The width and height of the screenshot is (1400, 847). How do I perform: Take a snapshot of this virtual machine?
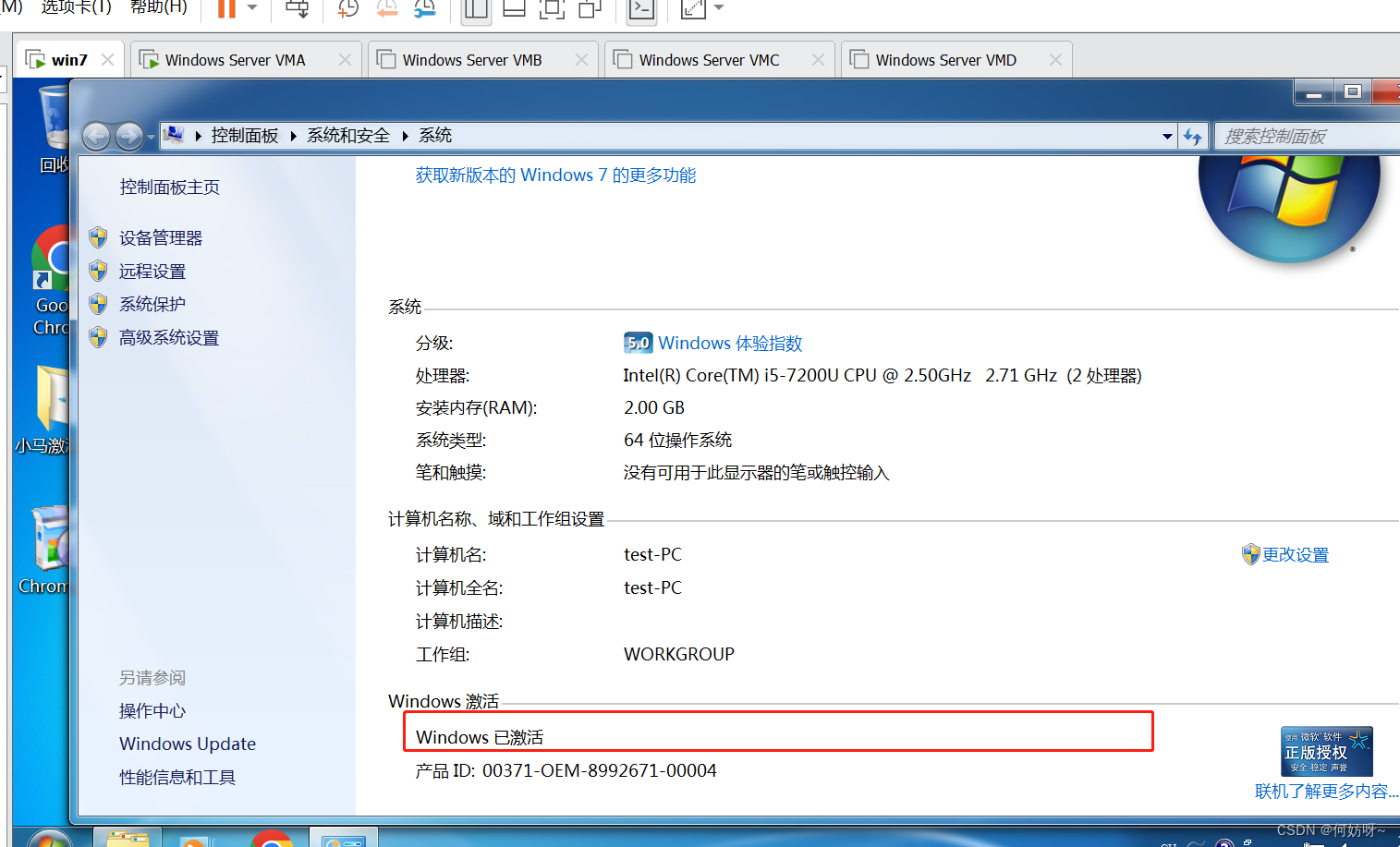click(x=348, y=8)
